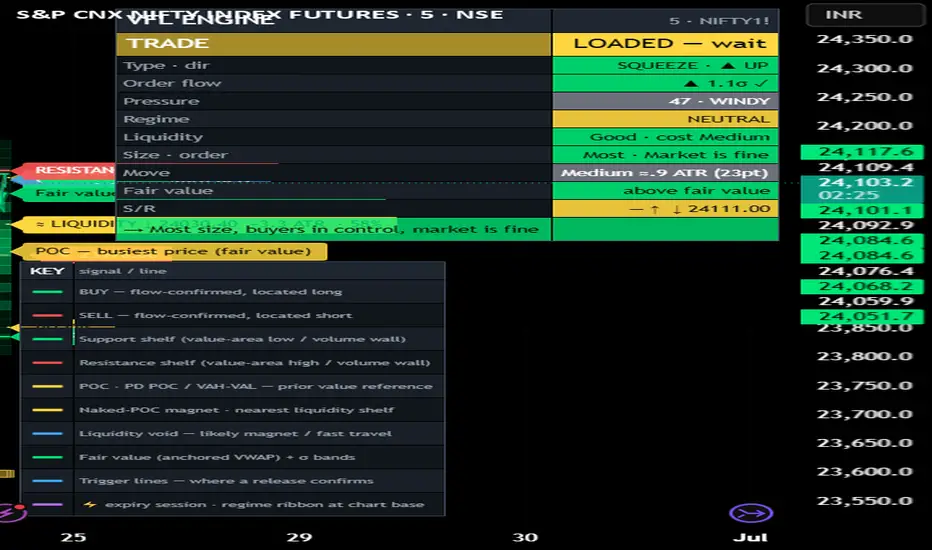Click the green 24,101.1 price label
932x550 pixels.
(862, 210)
